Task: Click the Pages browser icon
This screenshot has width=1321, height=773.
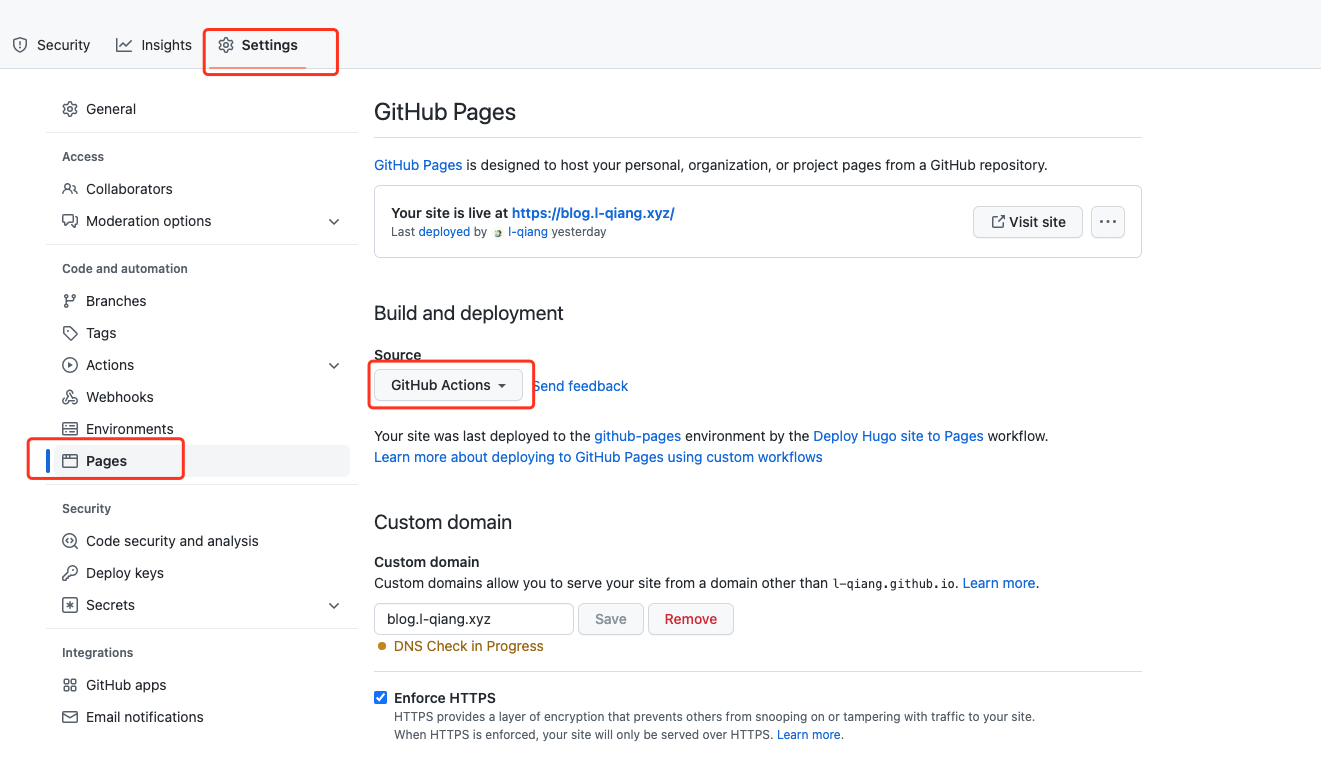Action: coord(70,461)
